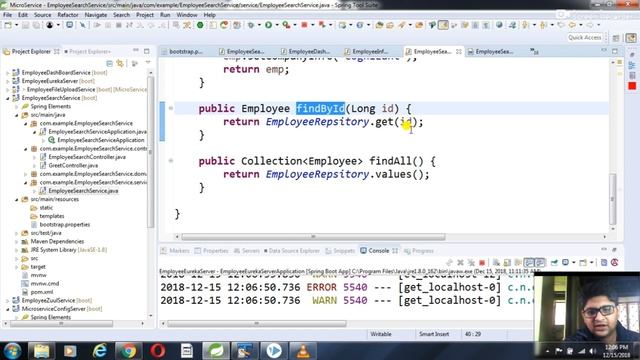Click the Clear Console icon

pos(496,262)
